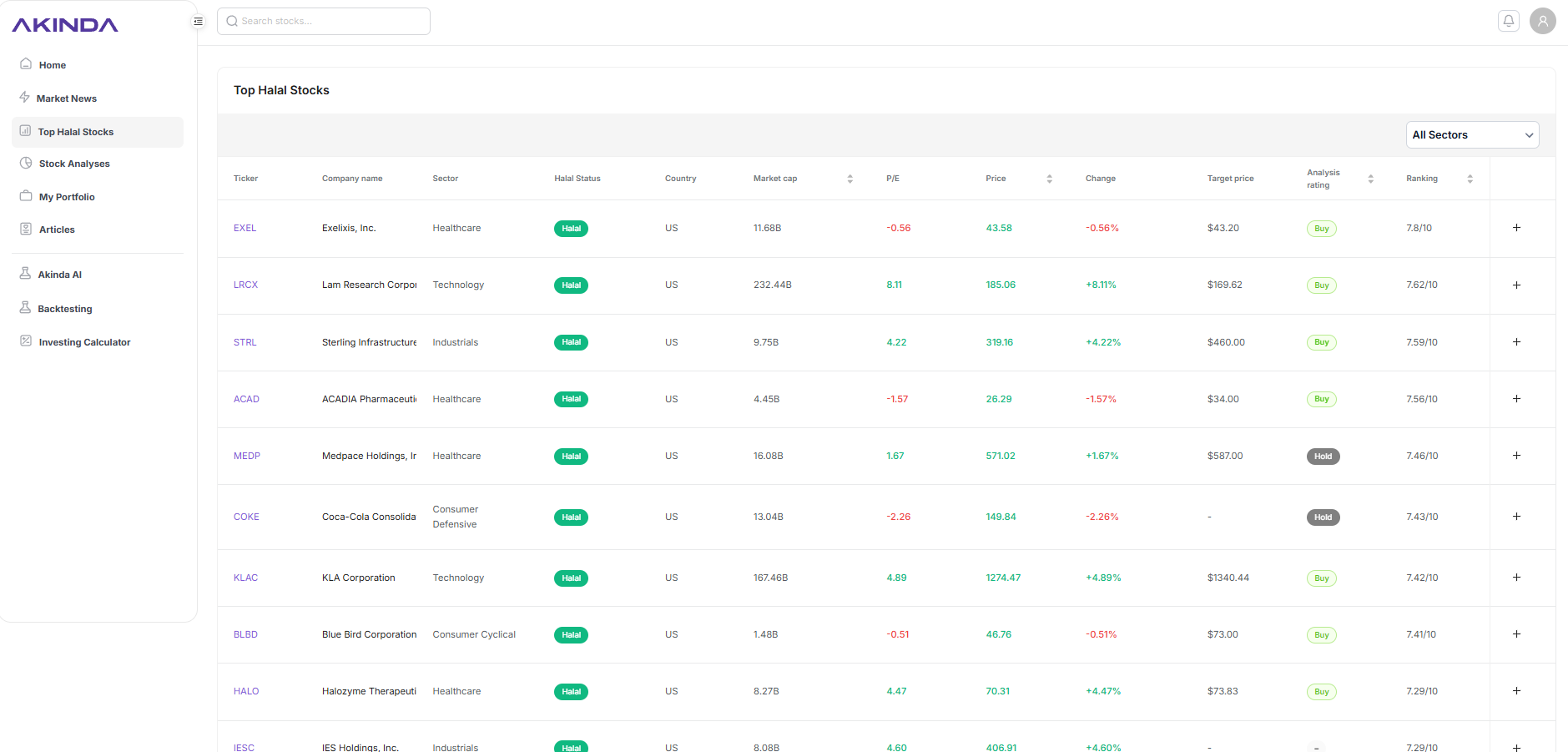Click the Buy rating badge for KLAC
Screen dimensions: 1568x752
coord(1321,578)
